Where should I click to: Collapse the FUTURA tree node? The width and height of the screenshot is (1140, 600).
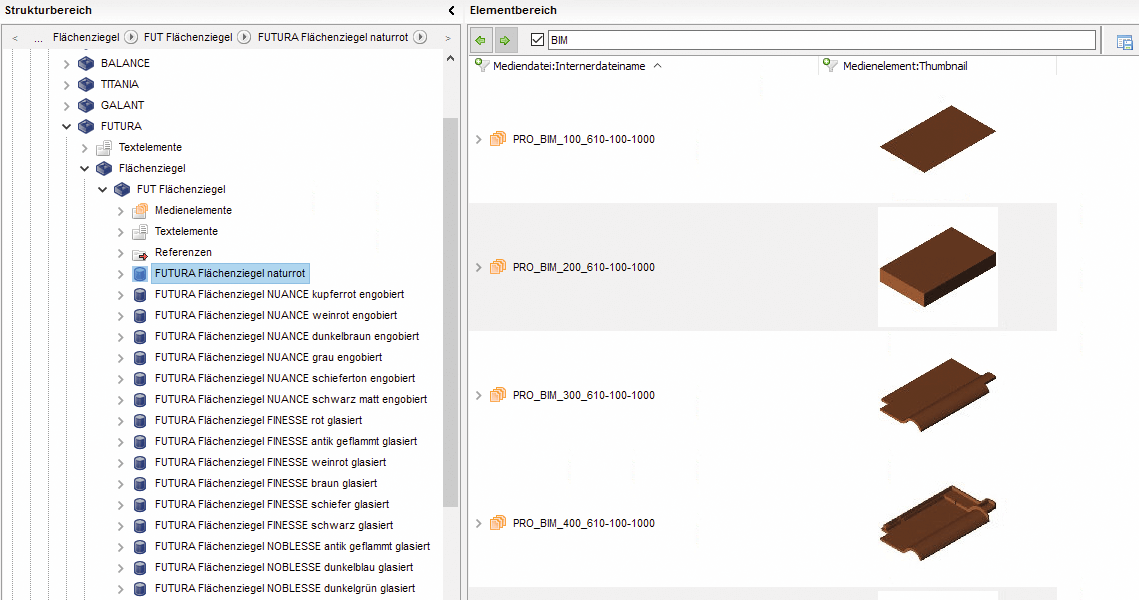[66, 127]
